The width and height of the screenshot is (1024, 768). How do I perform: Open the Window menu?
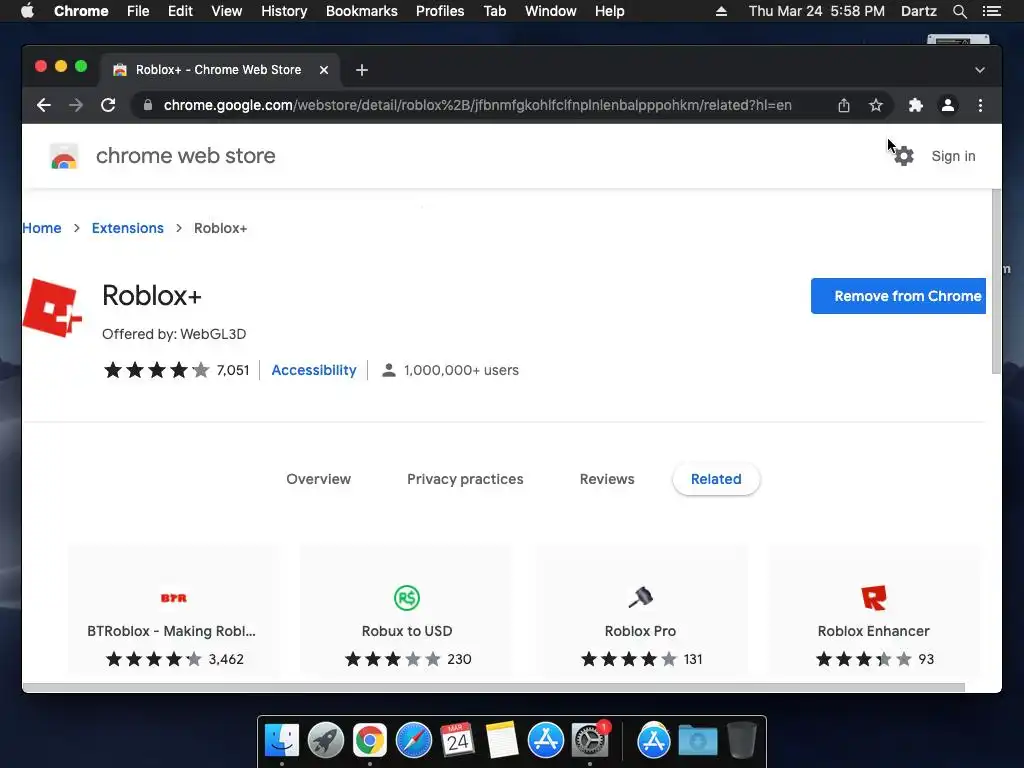pos(551,11)
